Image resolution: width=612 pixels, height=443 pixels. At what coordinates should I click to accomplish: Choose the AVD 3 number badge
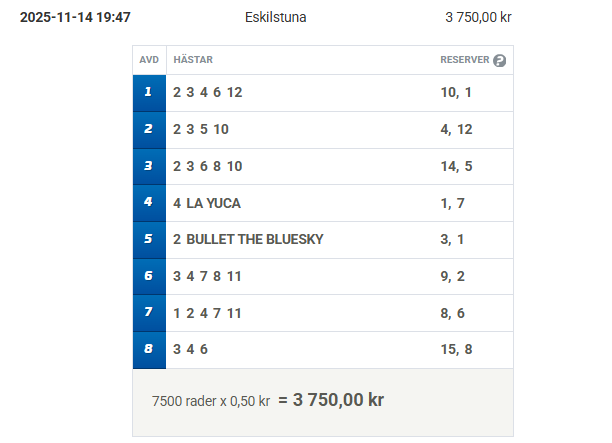149,166
